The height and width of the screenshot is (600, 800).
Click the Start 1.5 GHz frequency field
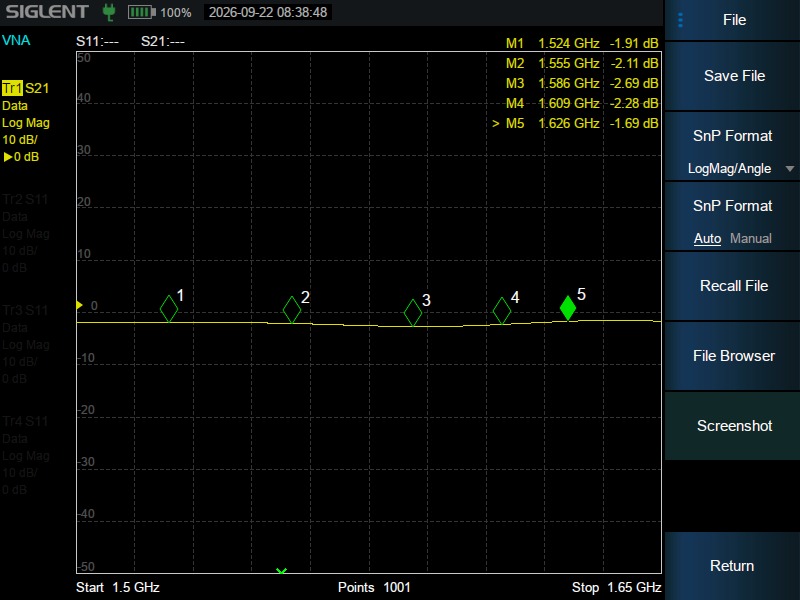[x=118, y=588]
